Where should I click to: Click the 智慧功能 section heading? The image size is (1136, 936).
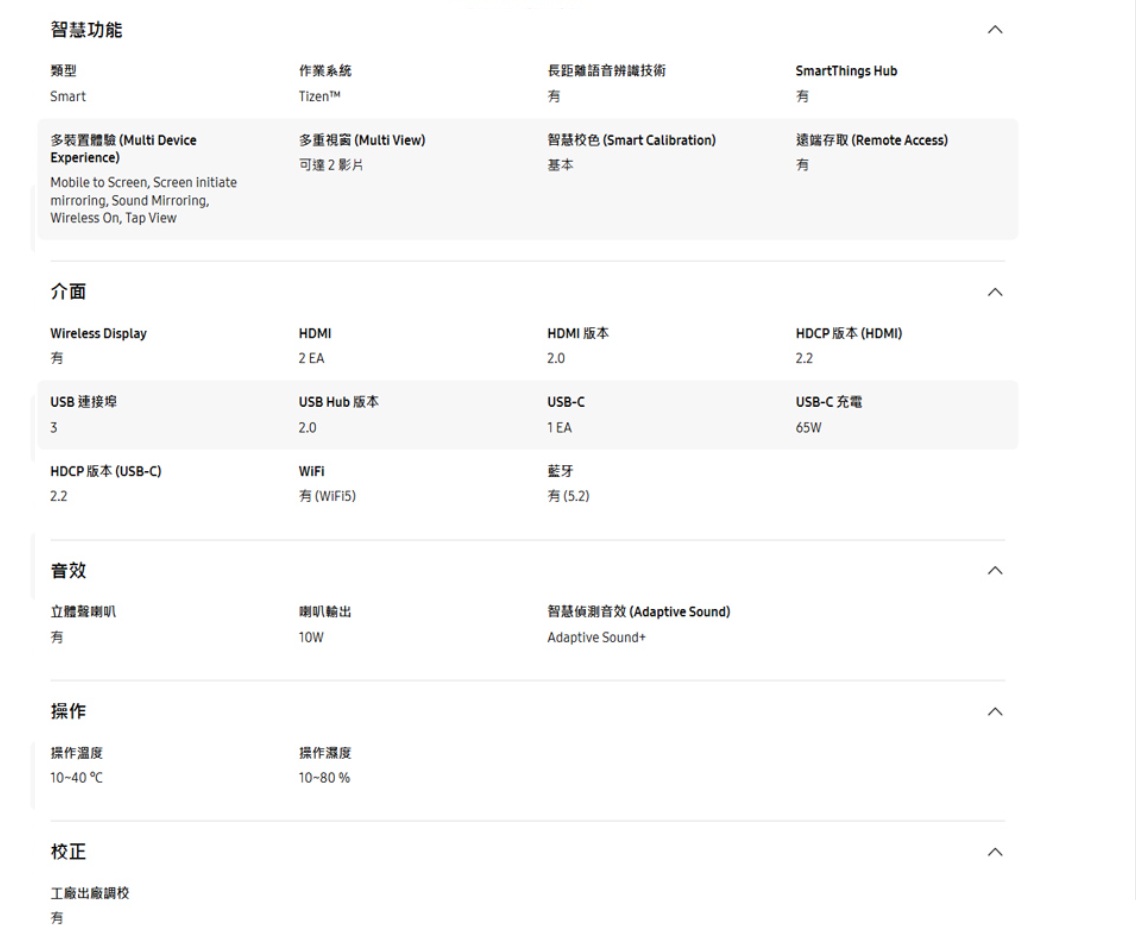pos(86,30)
